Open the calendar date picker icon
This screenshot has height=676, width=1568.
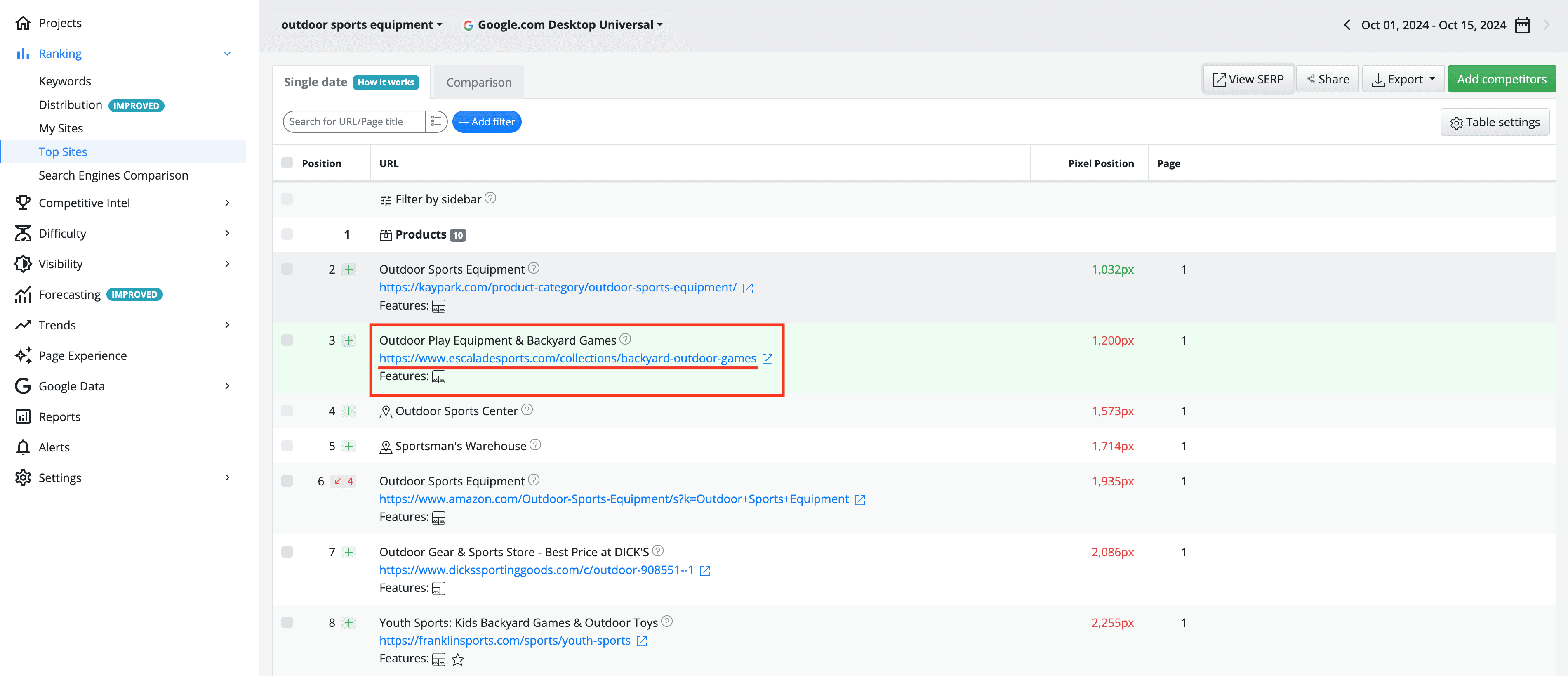pos(1522,25)
